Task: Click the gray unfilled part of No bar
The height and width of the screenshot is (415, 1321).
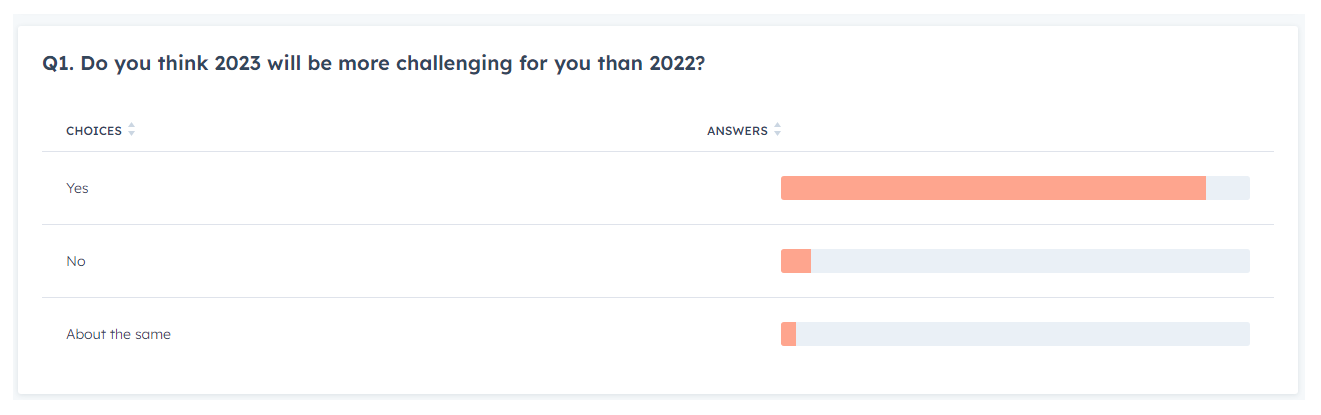Action: [1030, 261]
